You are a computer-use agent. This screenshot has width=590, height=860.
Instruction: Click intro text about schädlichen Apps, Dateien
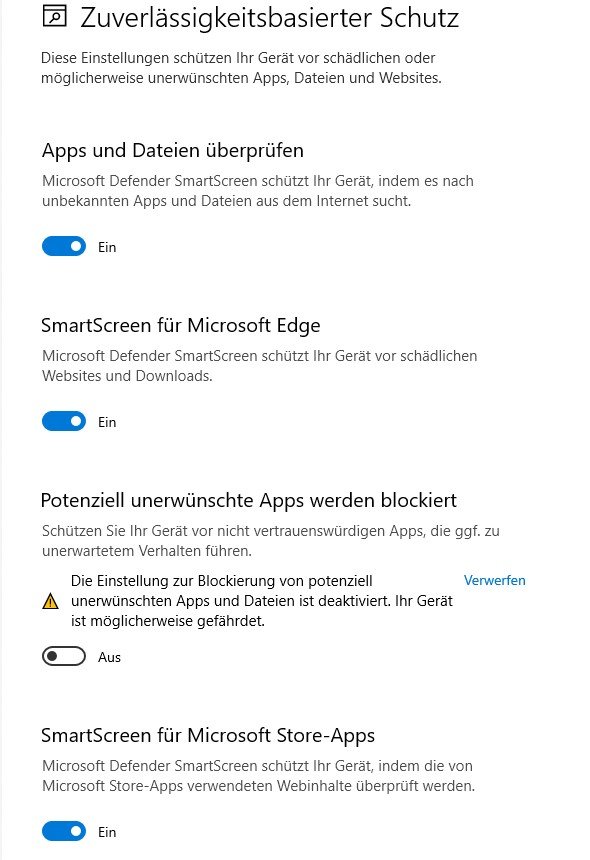tap(241, 68)
